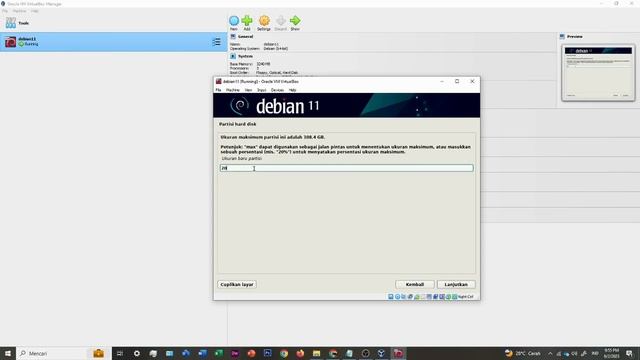Viewport: 640px width, 360px height.
Task: Click the Lanjutkan button
Action: 456,284
